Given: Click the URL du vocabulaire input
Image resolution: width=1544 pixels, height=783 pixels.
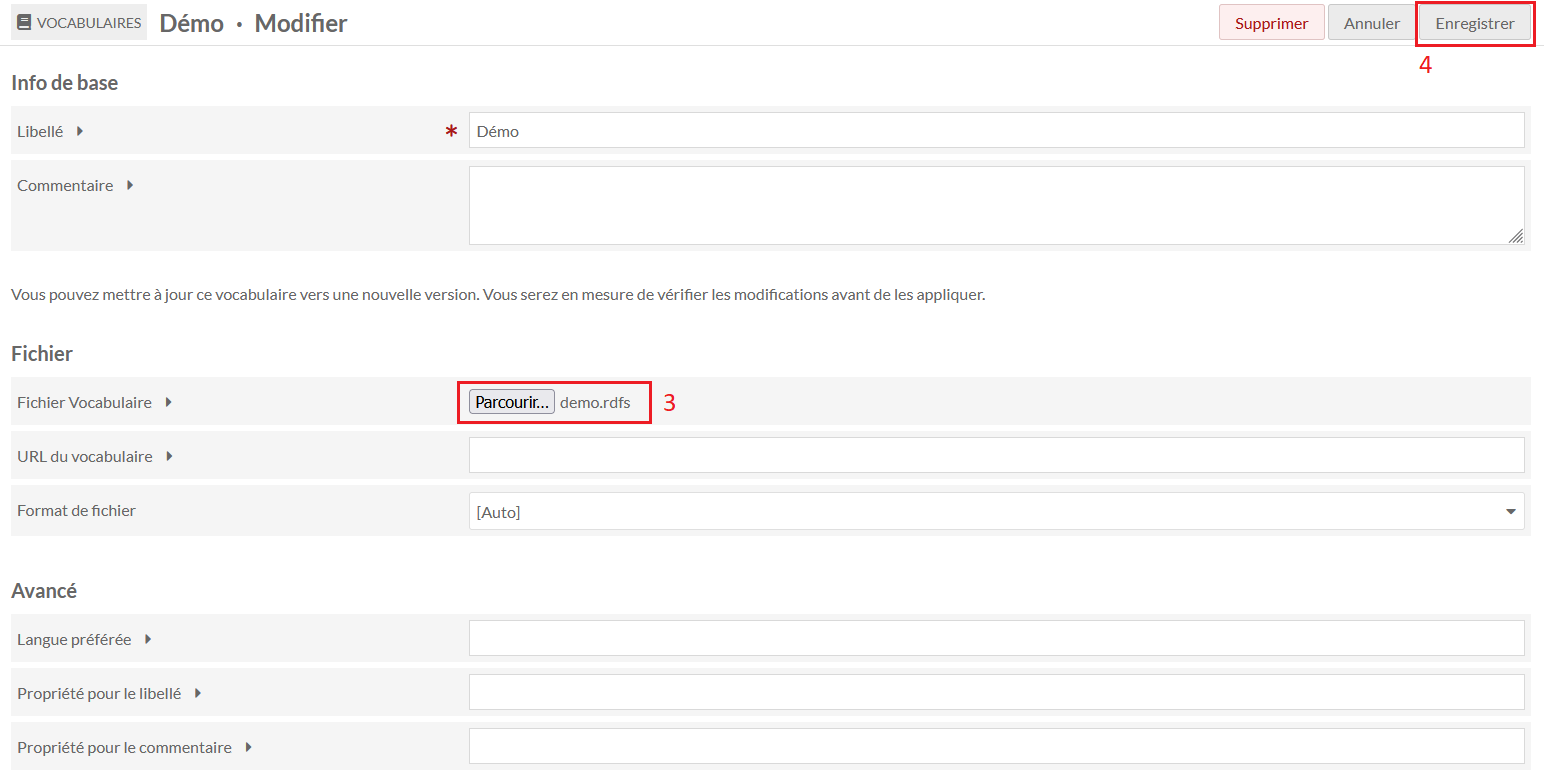Looking at the screenshot, I should tap(996, 456).
